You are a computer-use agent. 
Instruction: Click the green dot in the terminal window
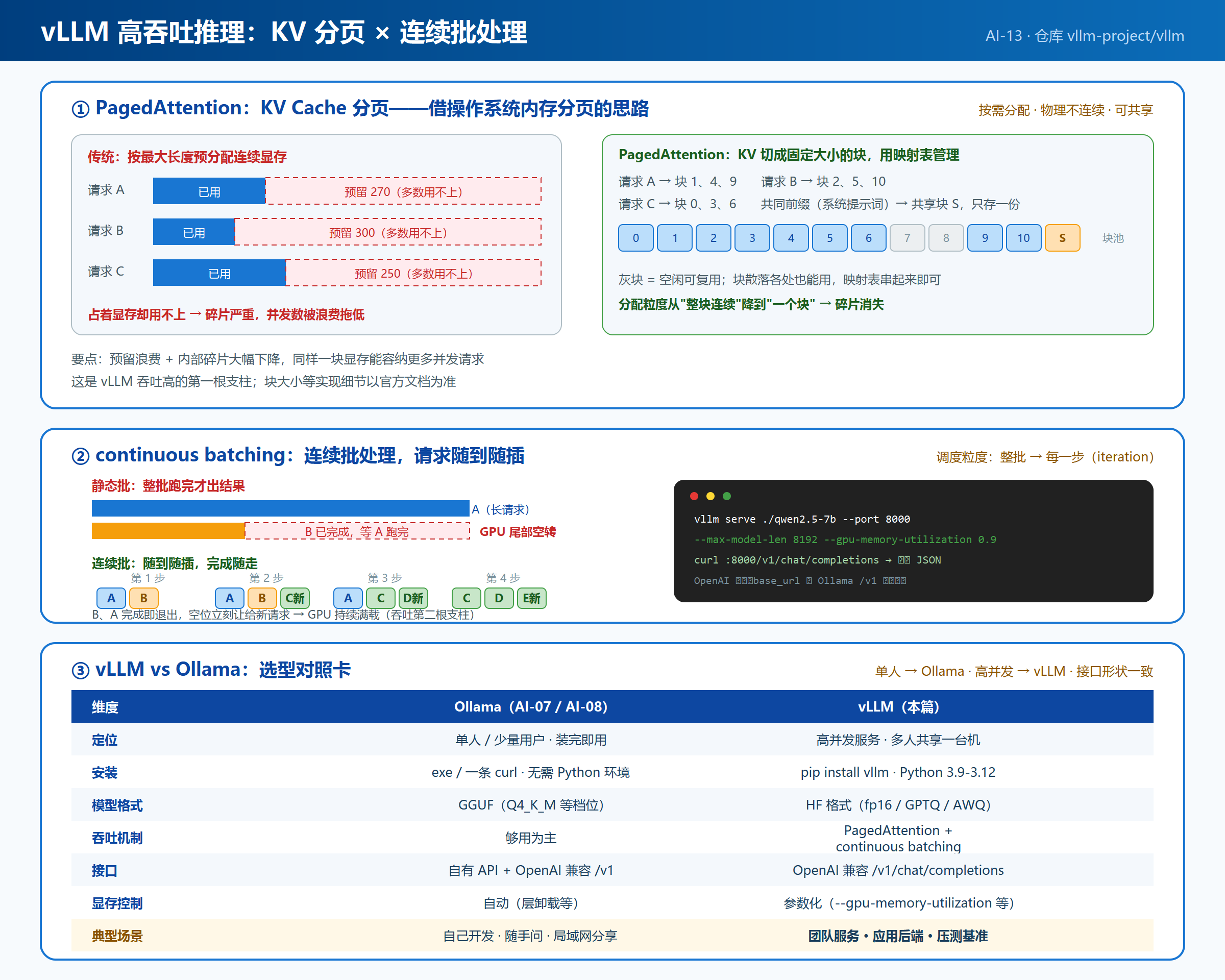click(727, 496)
